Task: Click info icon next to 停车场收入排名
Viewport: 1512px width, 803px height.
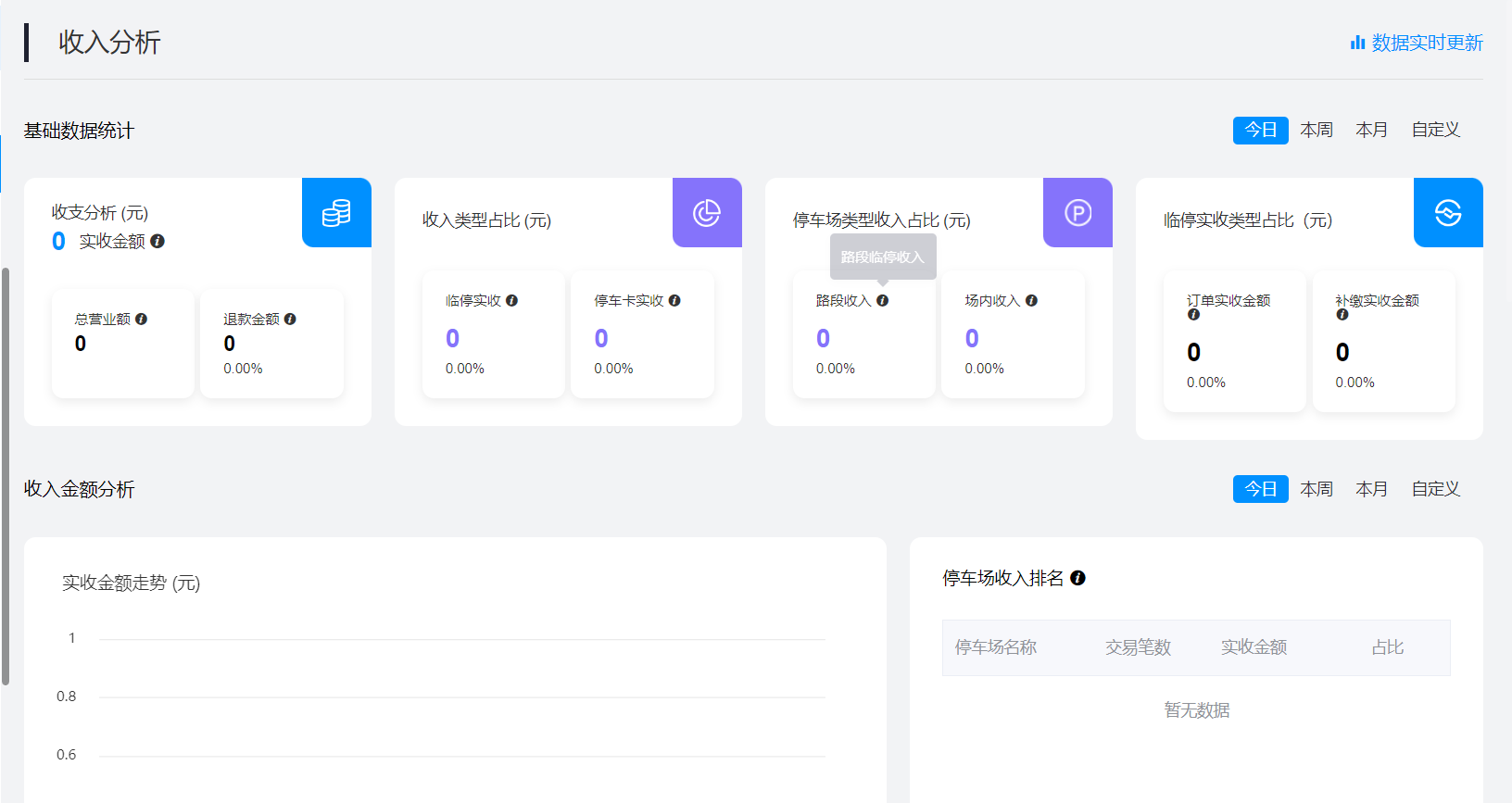Action: coord(1077,578)
